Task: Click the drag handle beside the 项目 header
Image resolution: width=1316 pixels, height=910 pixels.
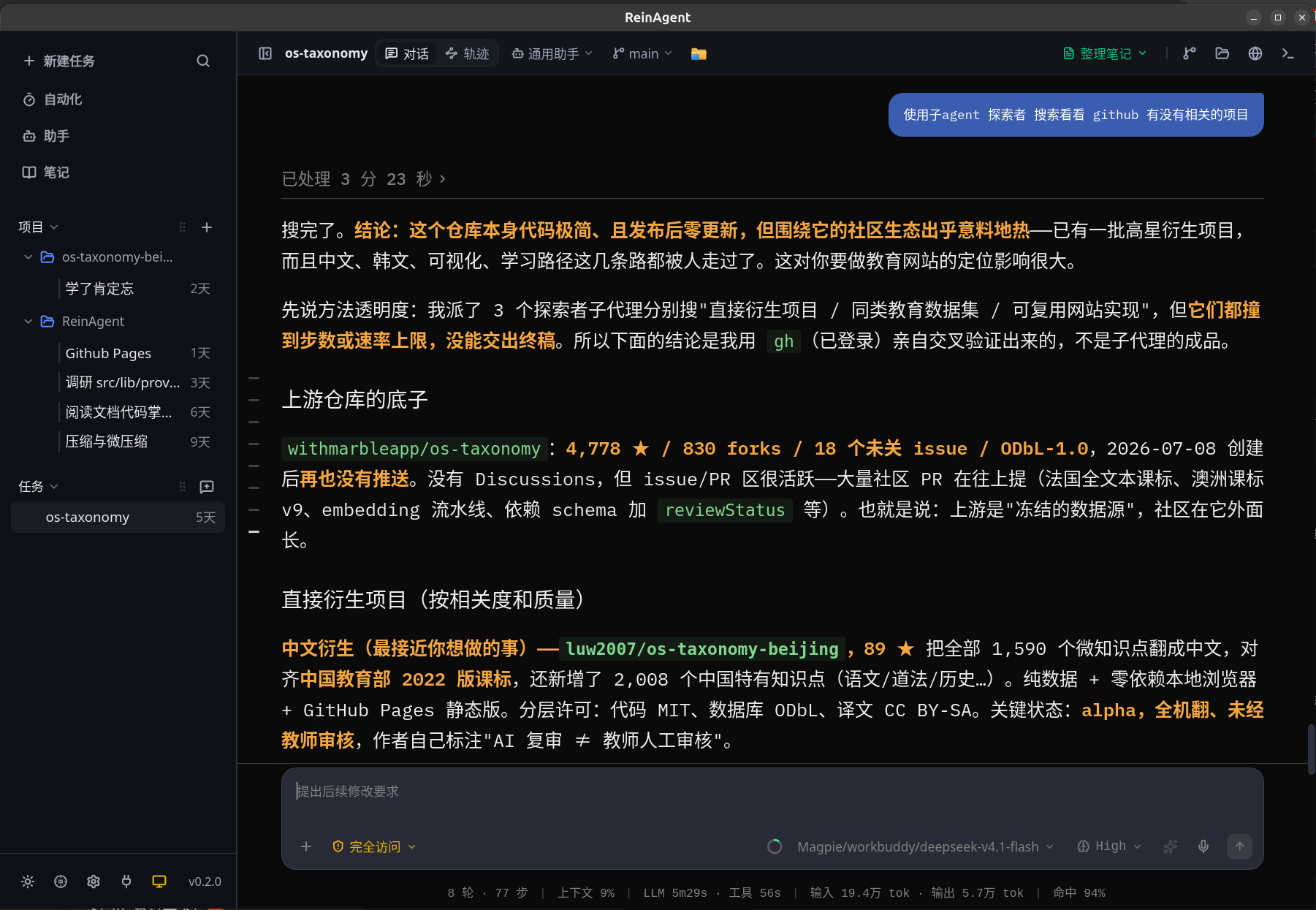Action: pos(183,227)
